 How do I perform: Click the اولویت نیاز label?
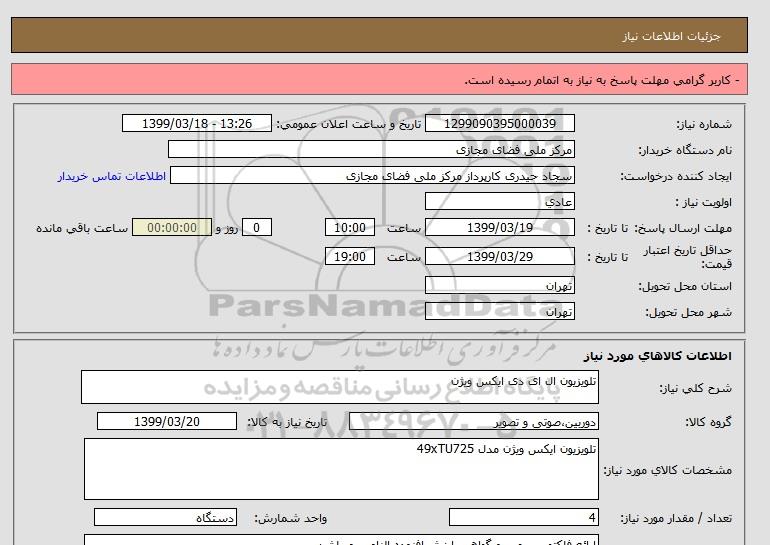(x=704, y=202)
